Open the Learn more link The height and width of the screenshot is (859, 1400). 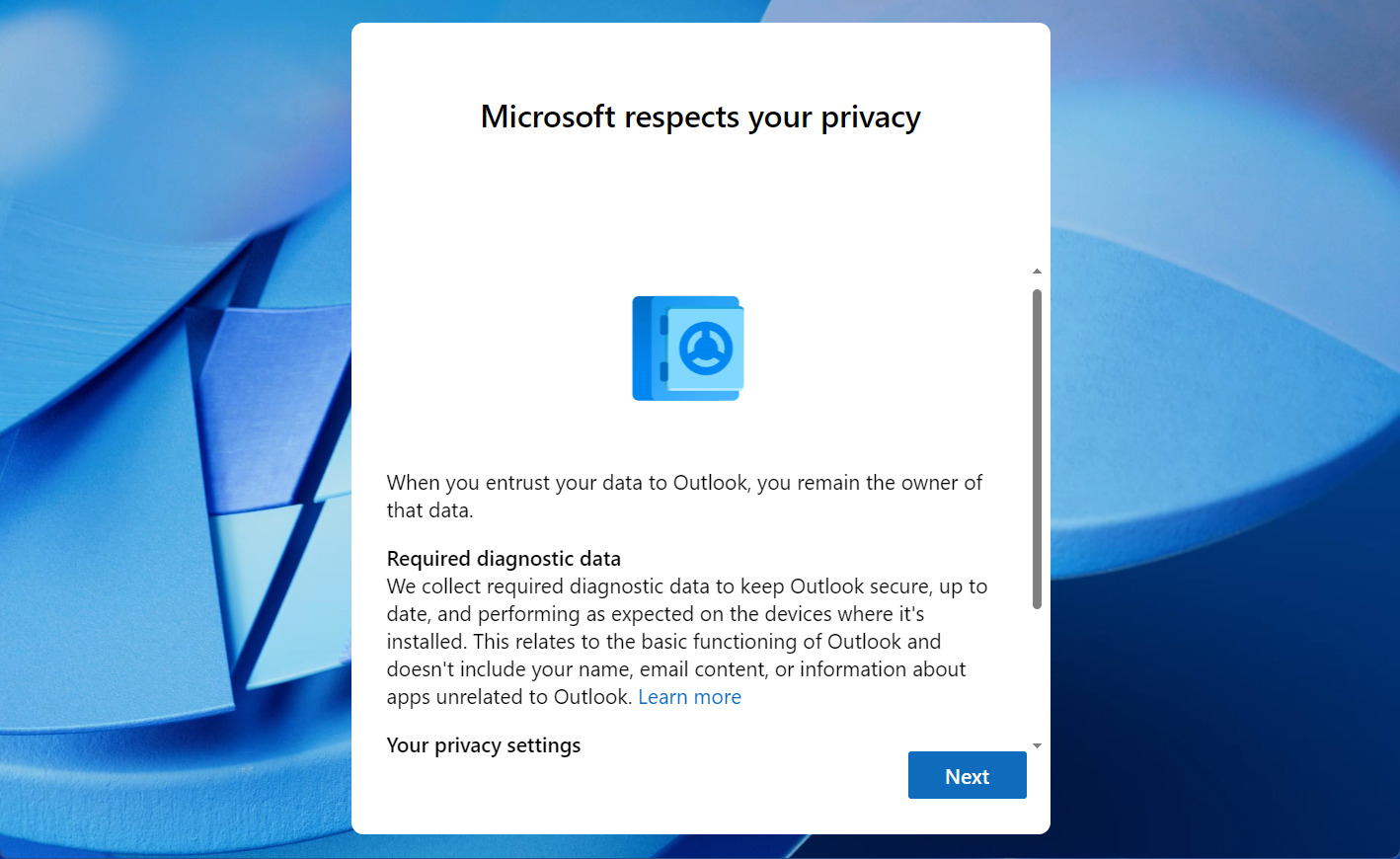coord(689,697)
